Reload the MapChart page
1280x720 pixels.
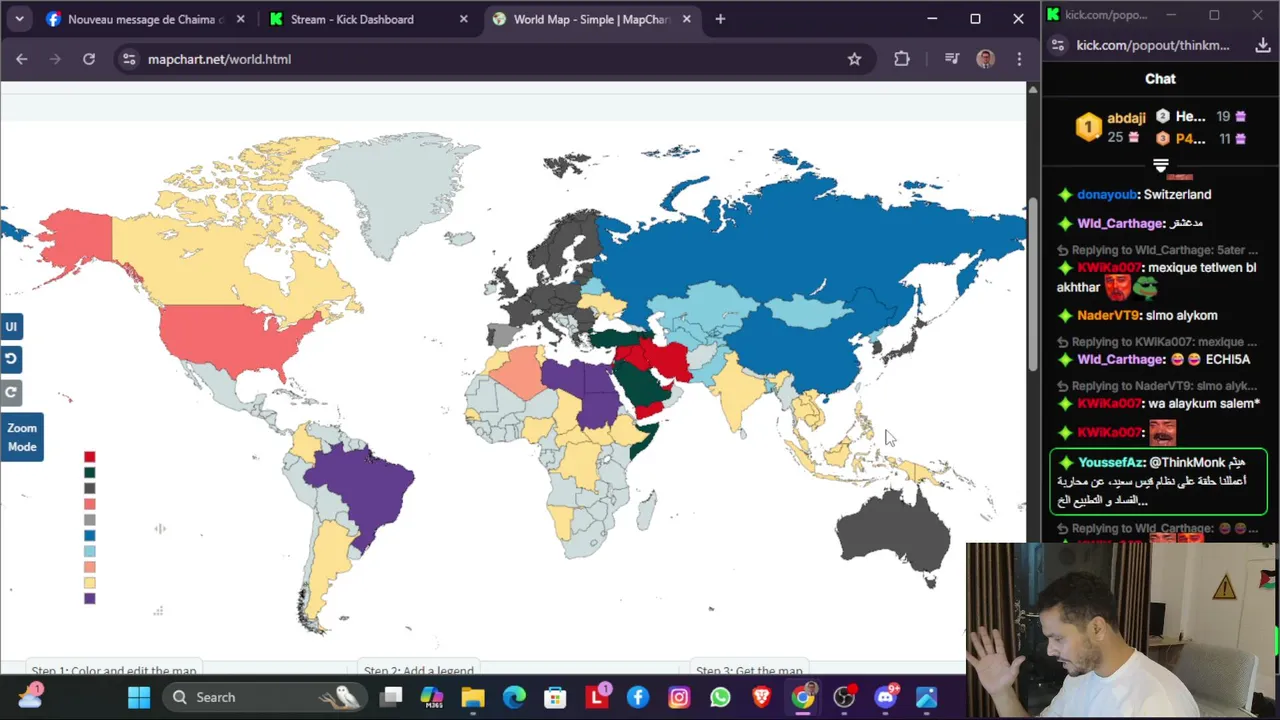89,59
